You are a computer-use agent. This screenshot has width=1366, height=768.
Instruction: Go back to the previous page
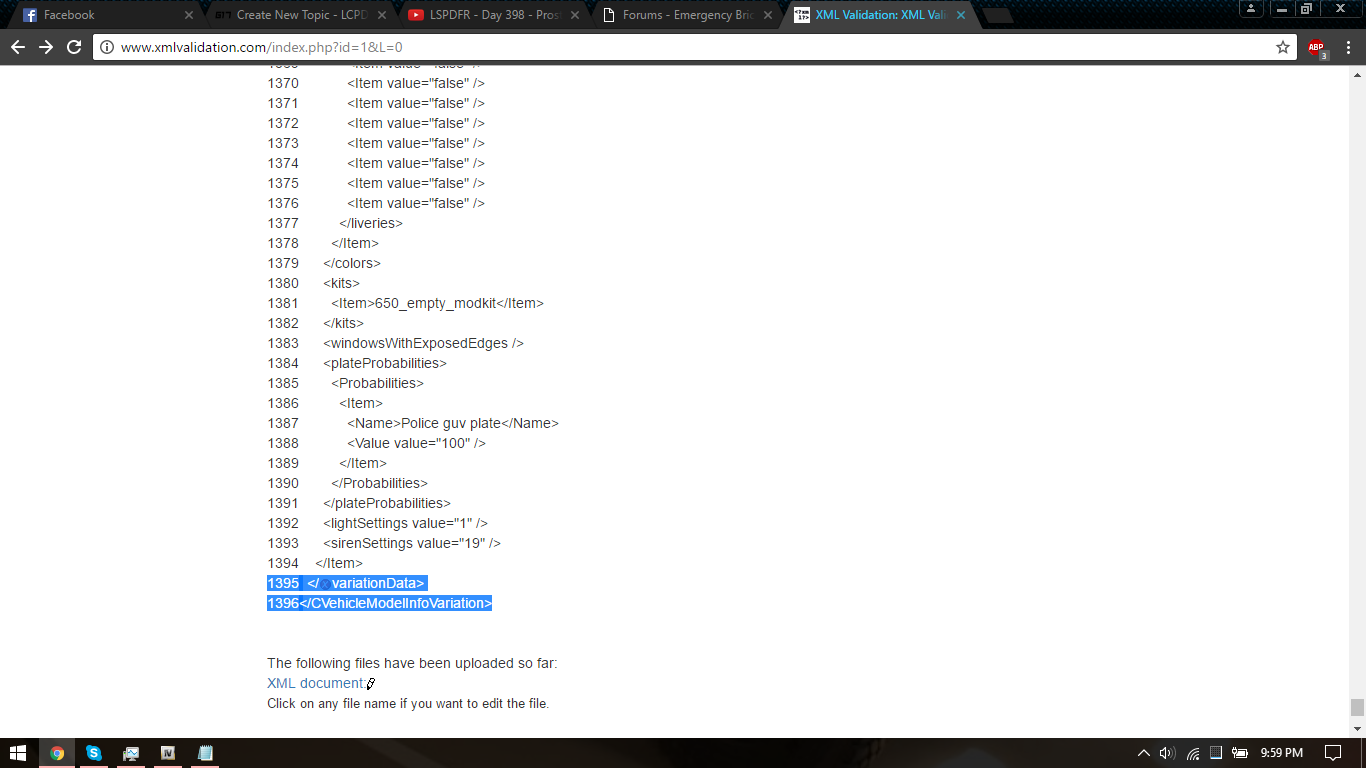(18, 47)
